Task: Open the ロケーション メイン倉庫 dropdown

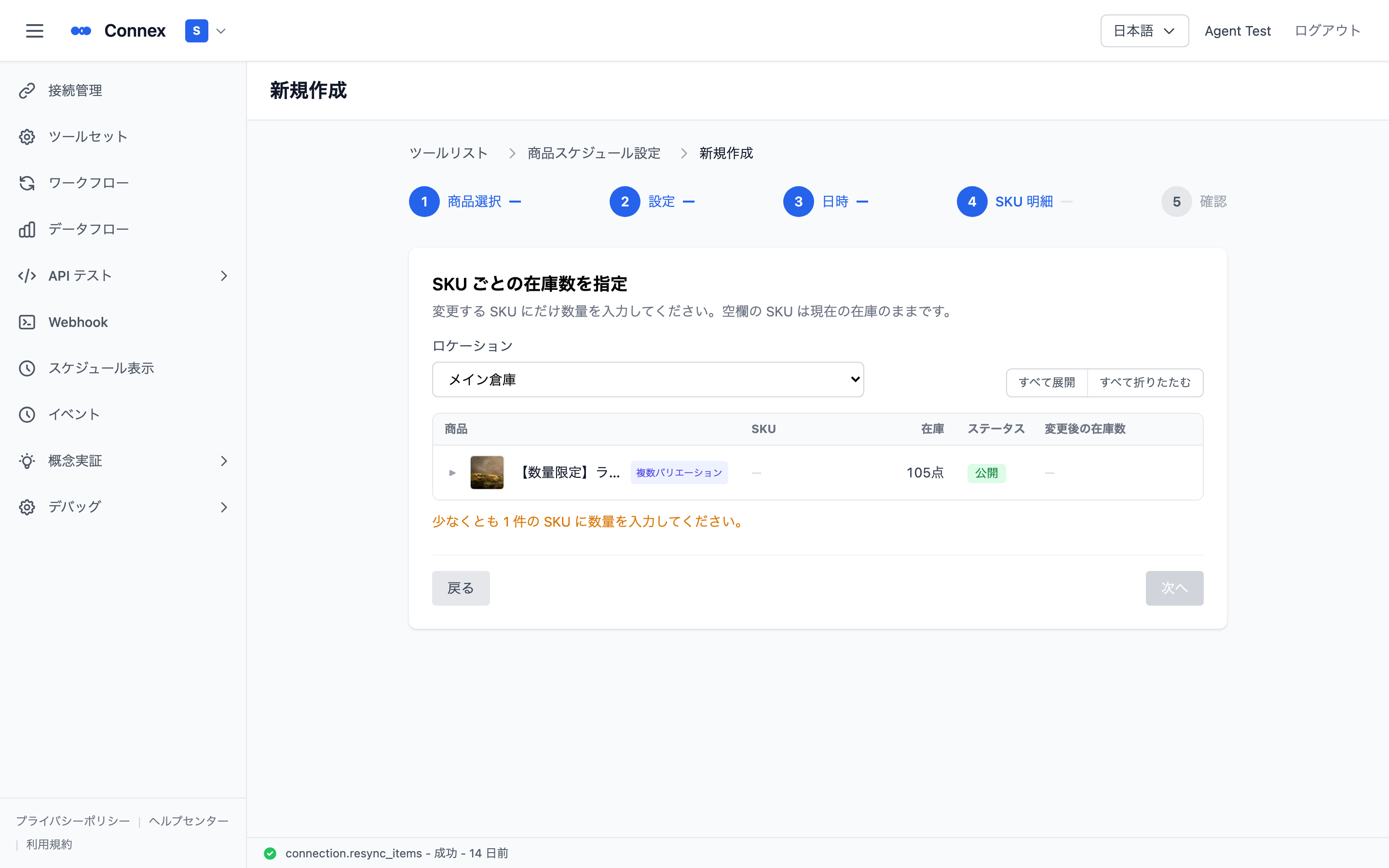Action: [x=648, y=380]
